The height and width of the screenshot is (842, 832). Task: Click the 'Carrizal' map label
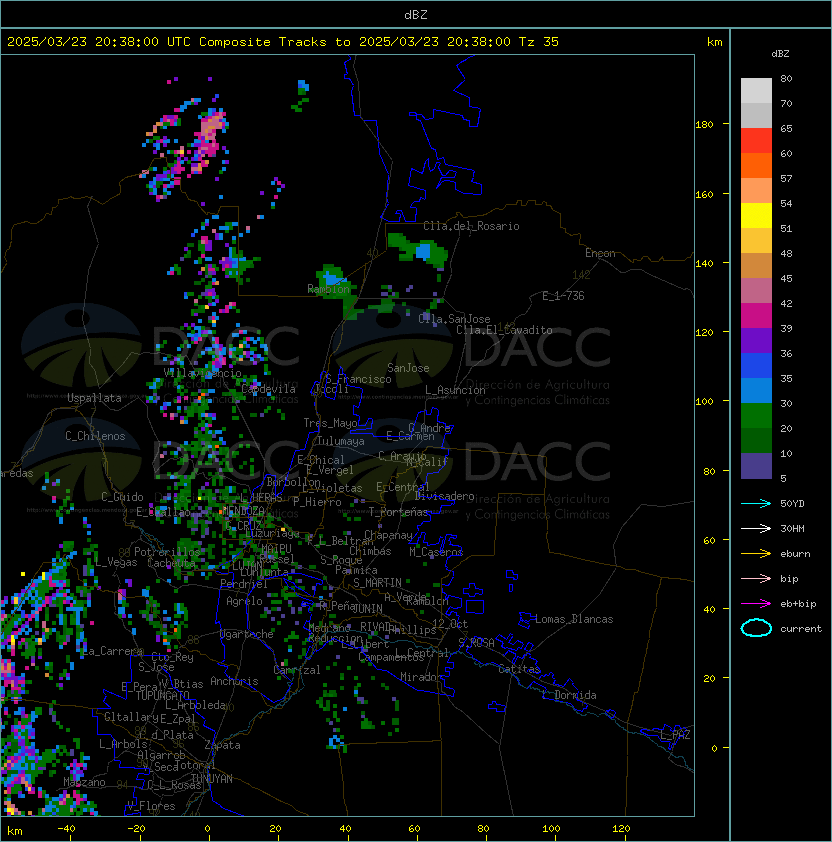[297, 670]
